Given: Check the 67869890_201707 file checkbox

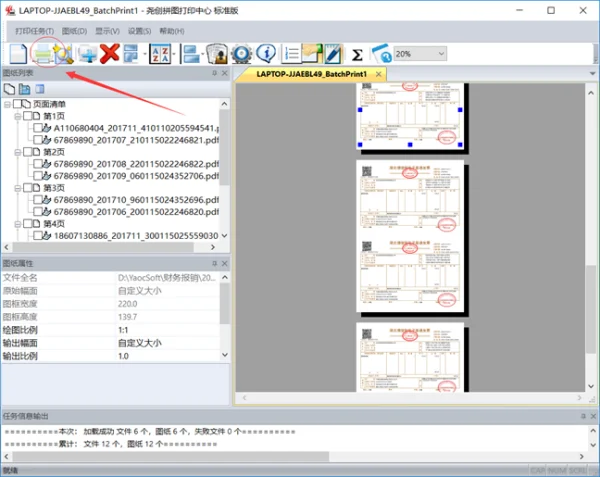Looking at the screenshot, I should 38,140.
